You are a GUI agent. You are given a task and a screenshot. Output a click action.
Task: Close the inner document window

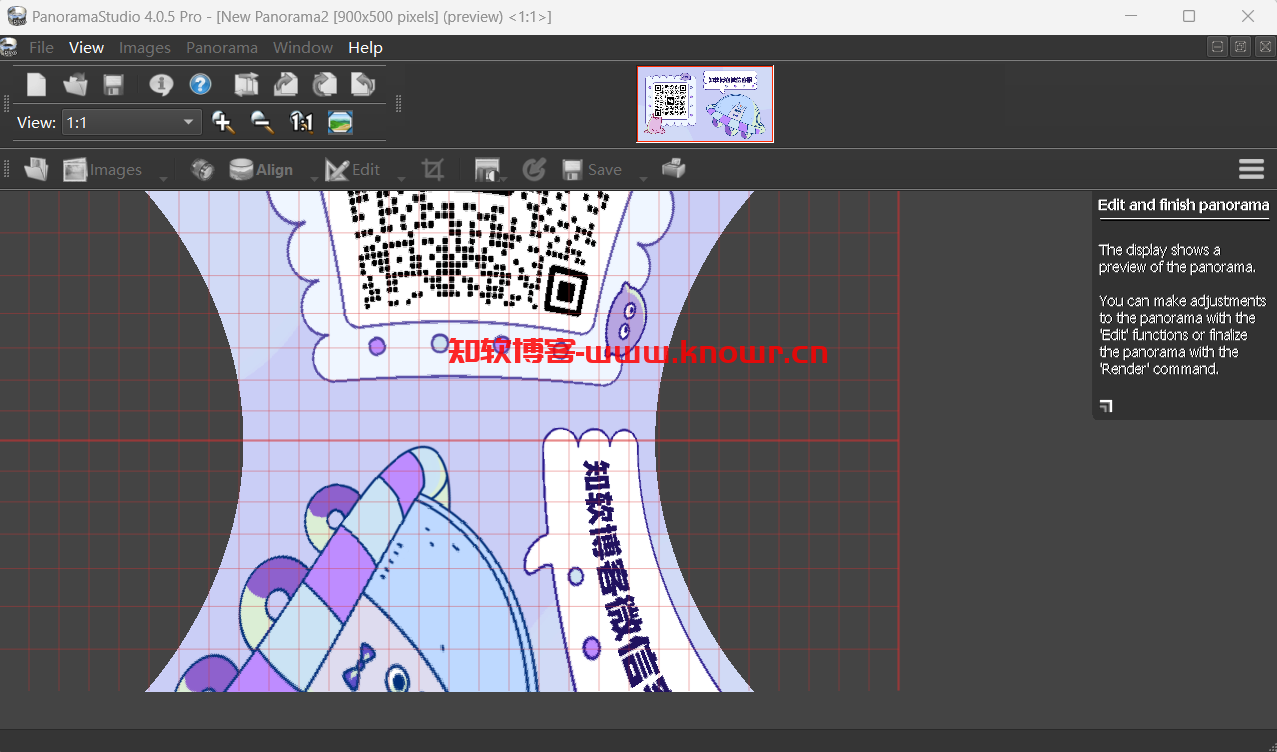tap(1264, 47)
